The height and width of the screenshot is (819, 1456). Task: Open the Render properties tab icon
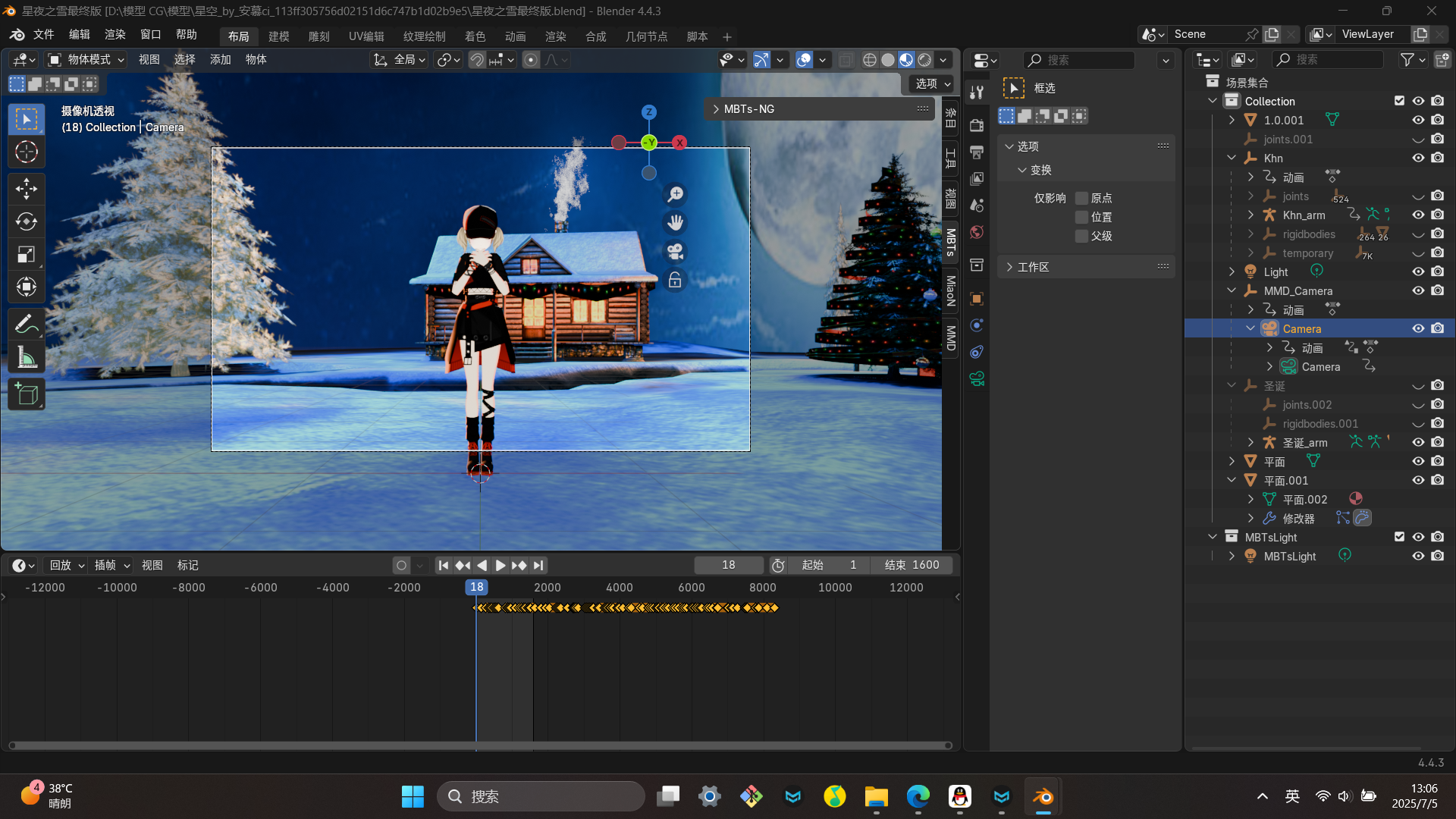977,125
